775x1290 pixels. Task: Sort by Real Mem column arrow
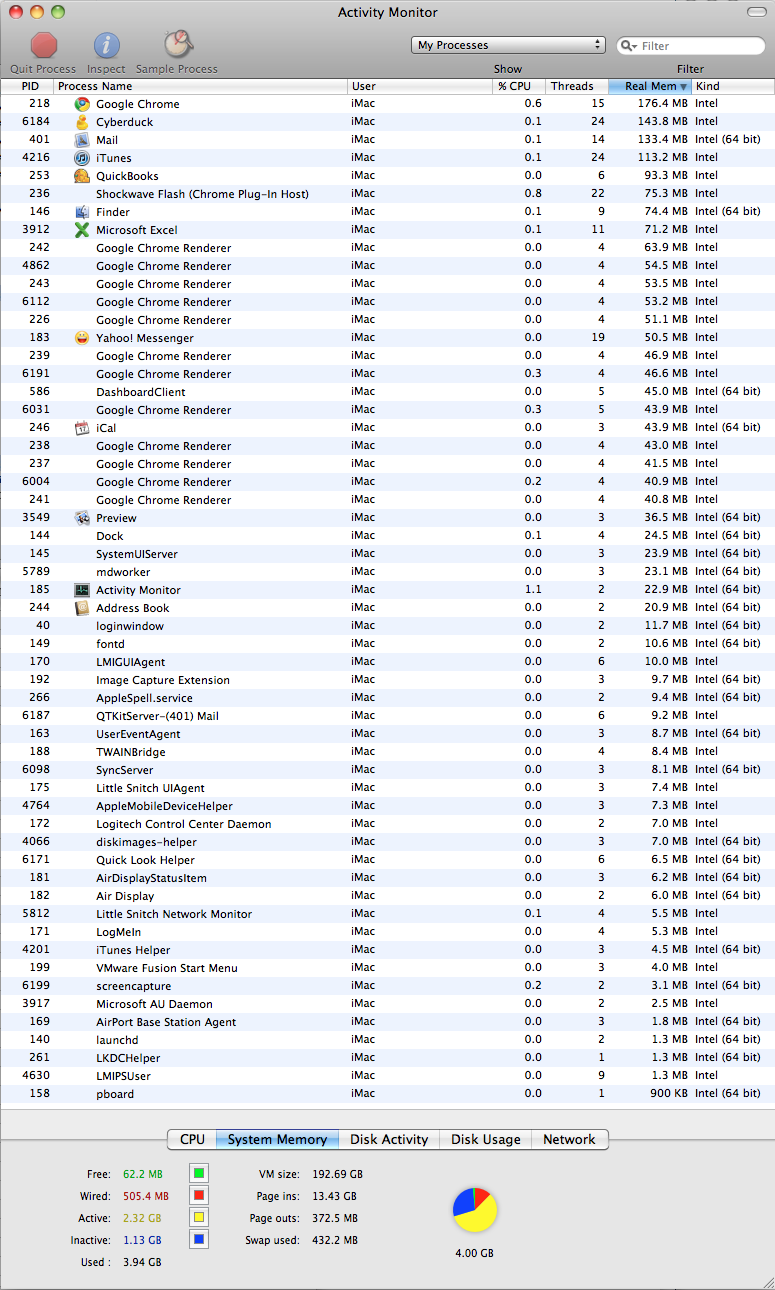(684, 87)
